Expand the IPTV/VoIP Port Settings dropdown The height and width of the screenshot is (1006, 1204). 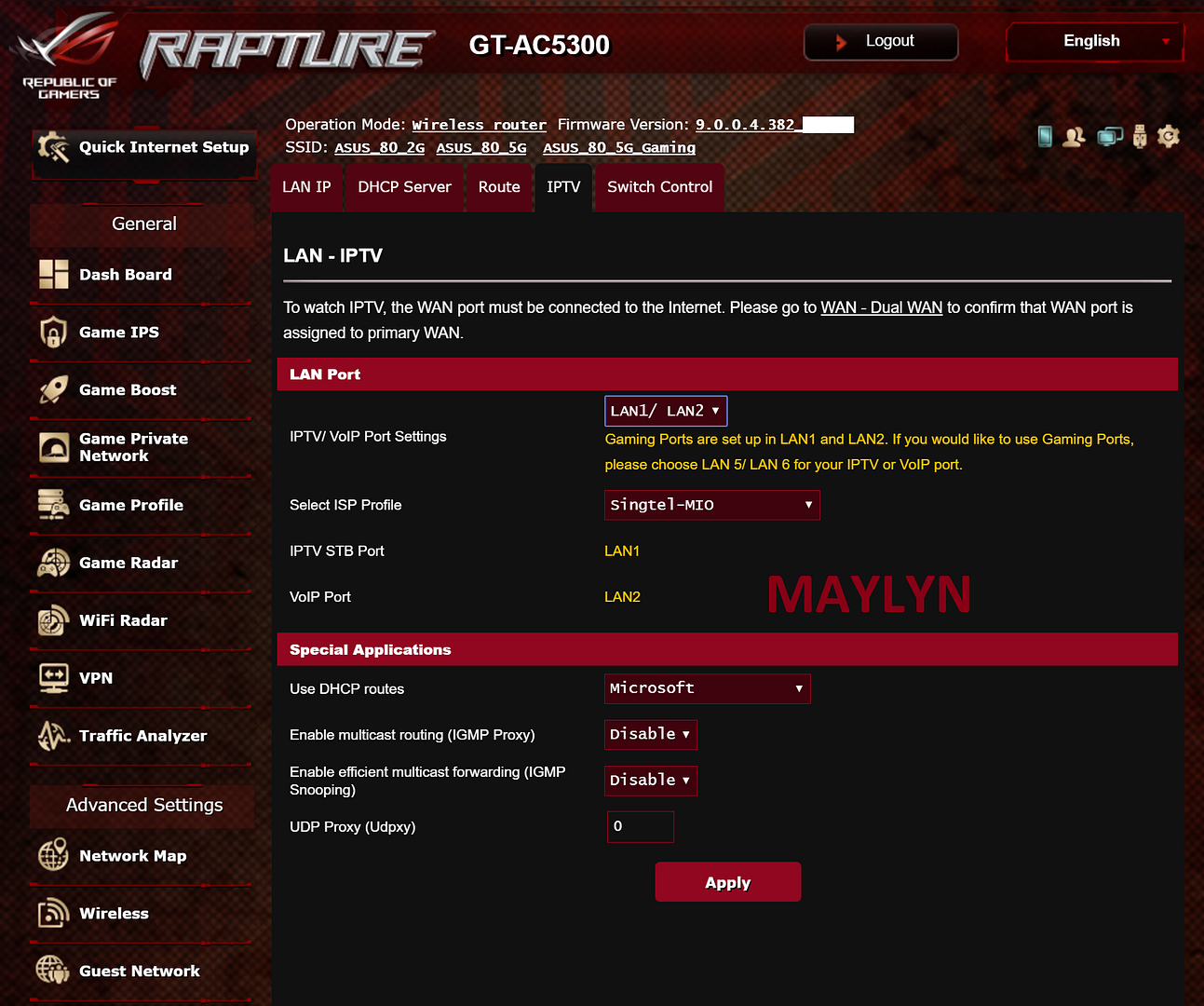coord(665,411)
